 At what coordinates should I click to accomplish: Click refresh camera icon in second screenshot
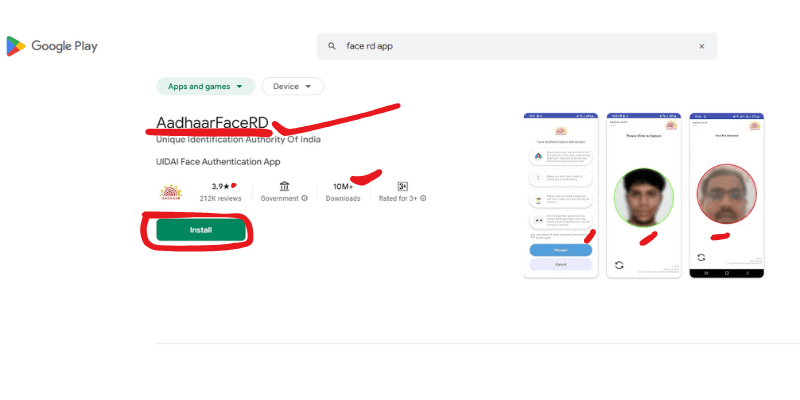tap(619, 265)
